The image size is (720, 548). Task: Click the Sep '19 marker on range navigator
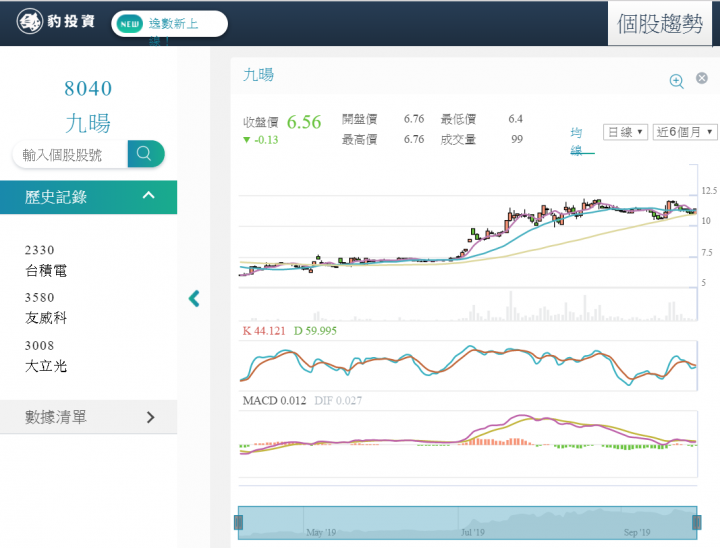tap(637, 532)
